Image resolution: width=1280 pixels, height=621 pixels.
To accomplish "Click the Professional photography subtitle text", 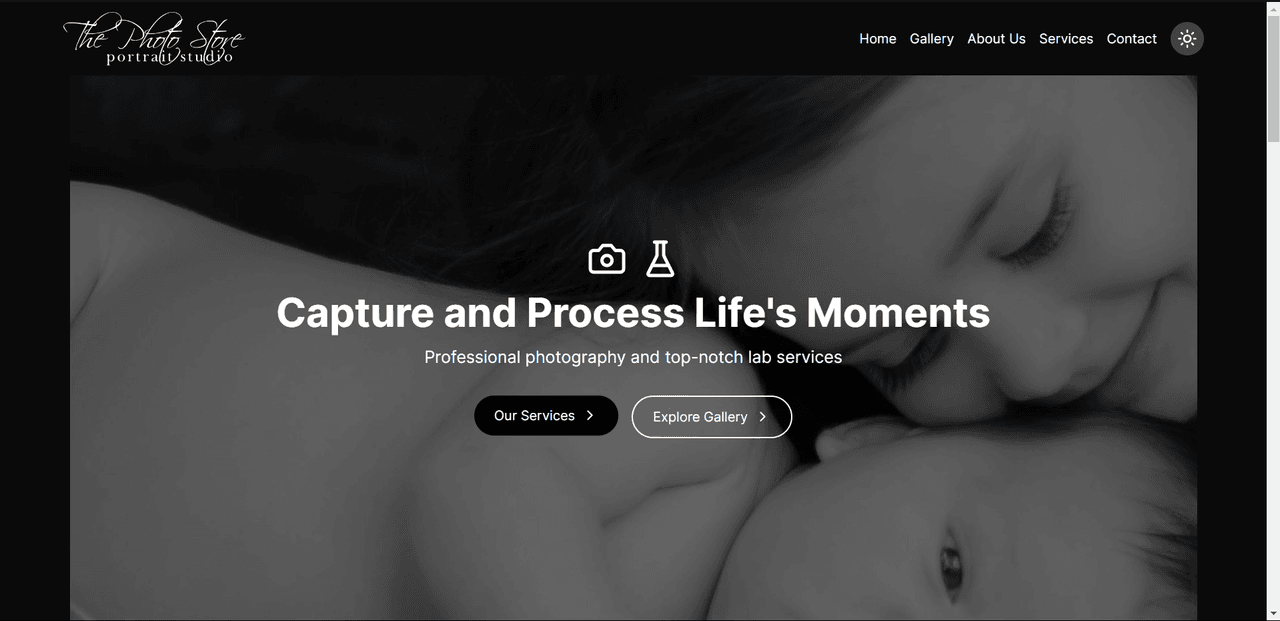I will 633,357.
